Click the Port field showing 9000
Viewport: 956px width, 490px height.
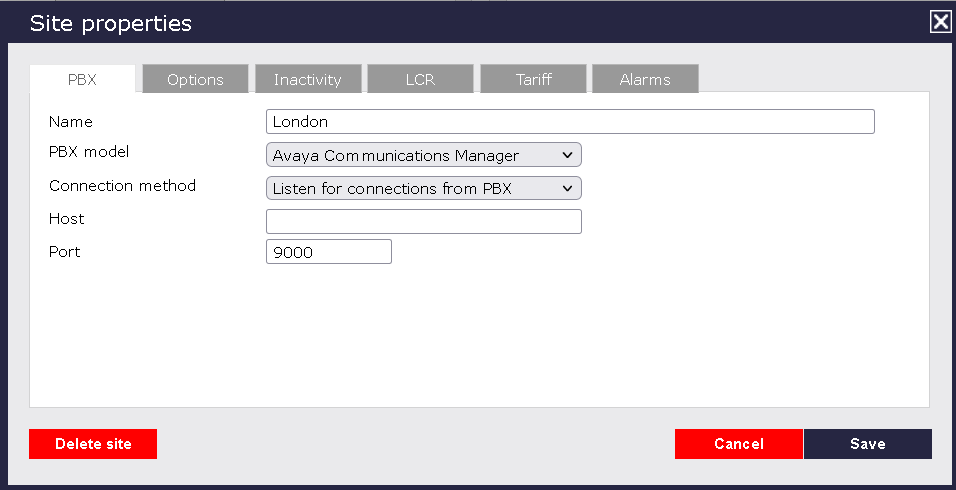[x=329, y=252]
